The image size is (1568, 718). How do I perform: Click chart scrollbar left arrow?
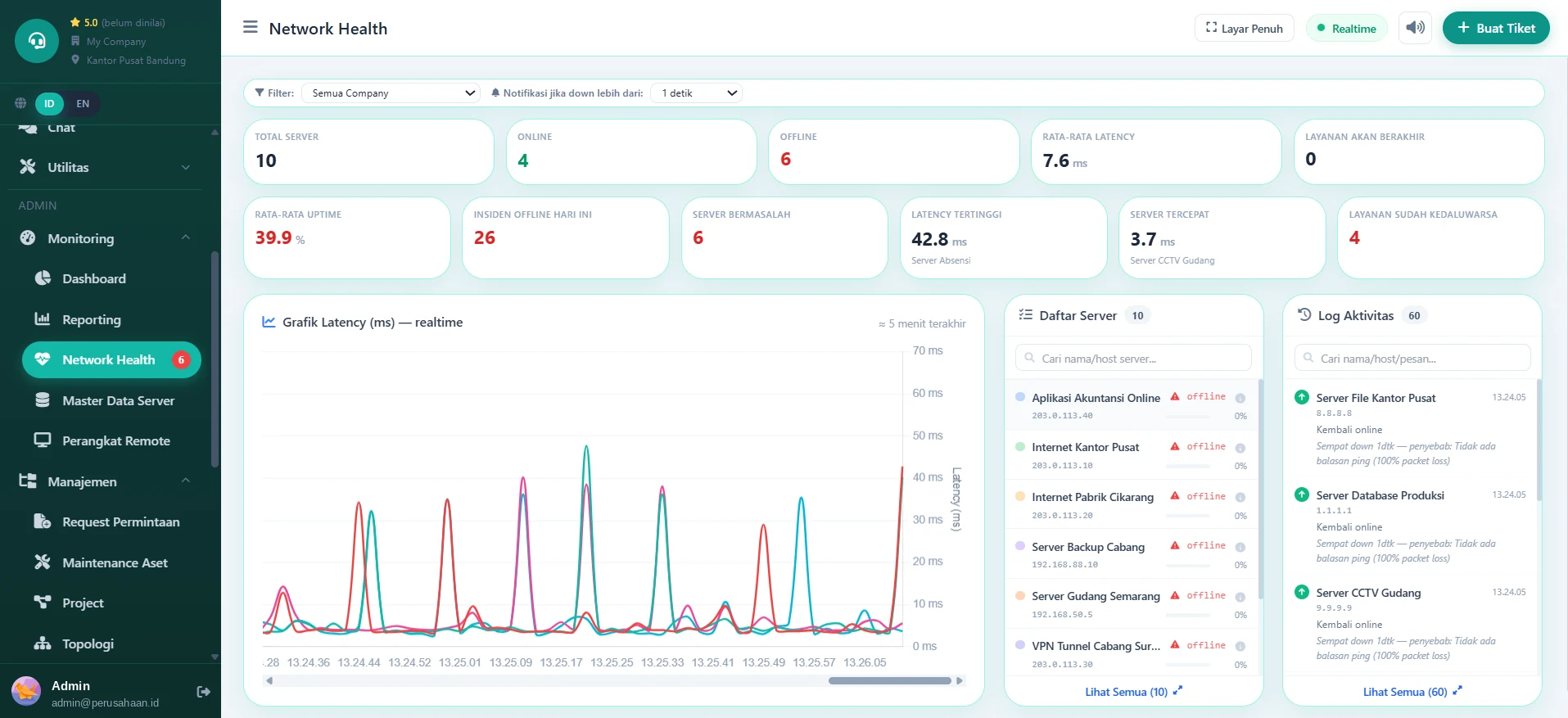269,680
